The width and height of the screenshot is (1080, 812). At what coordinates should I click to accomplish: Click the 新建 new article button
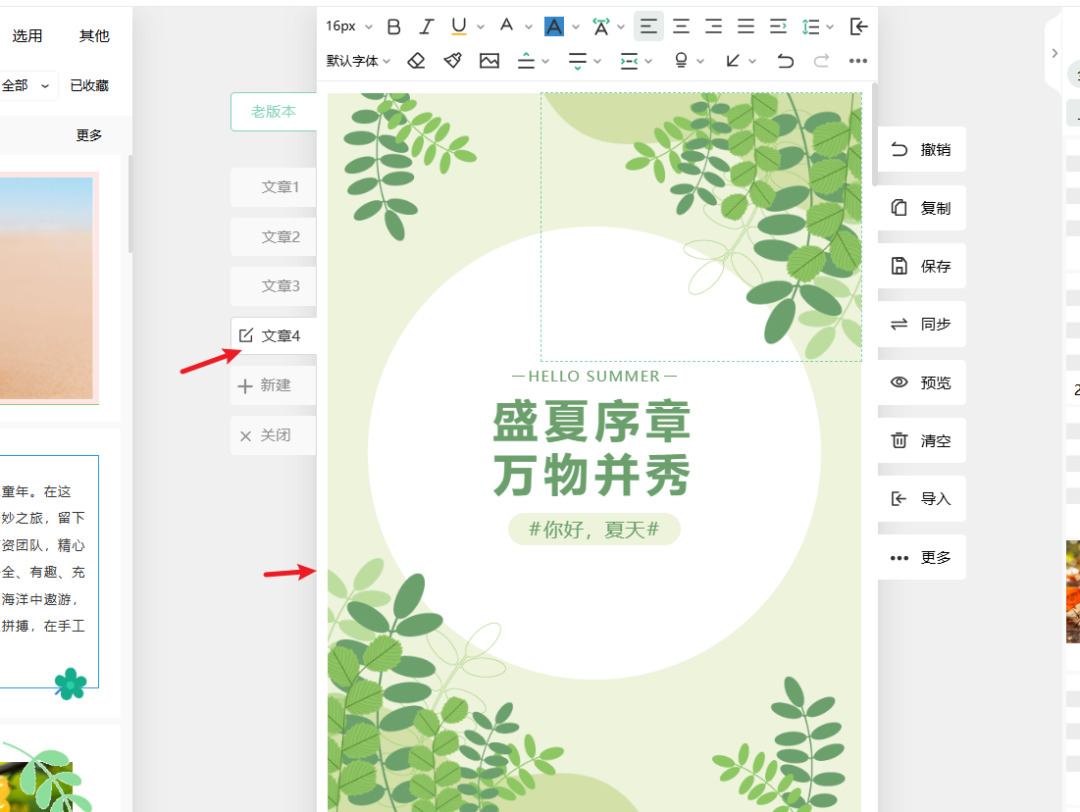click(274, 385)
